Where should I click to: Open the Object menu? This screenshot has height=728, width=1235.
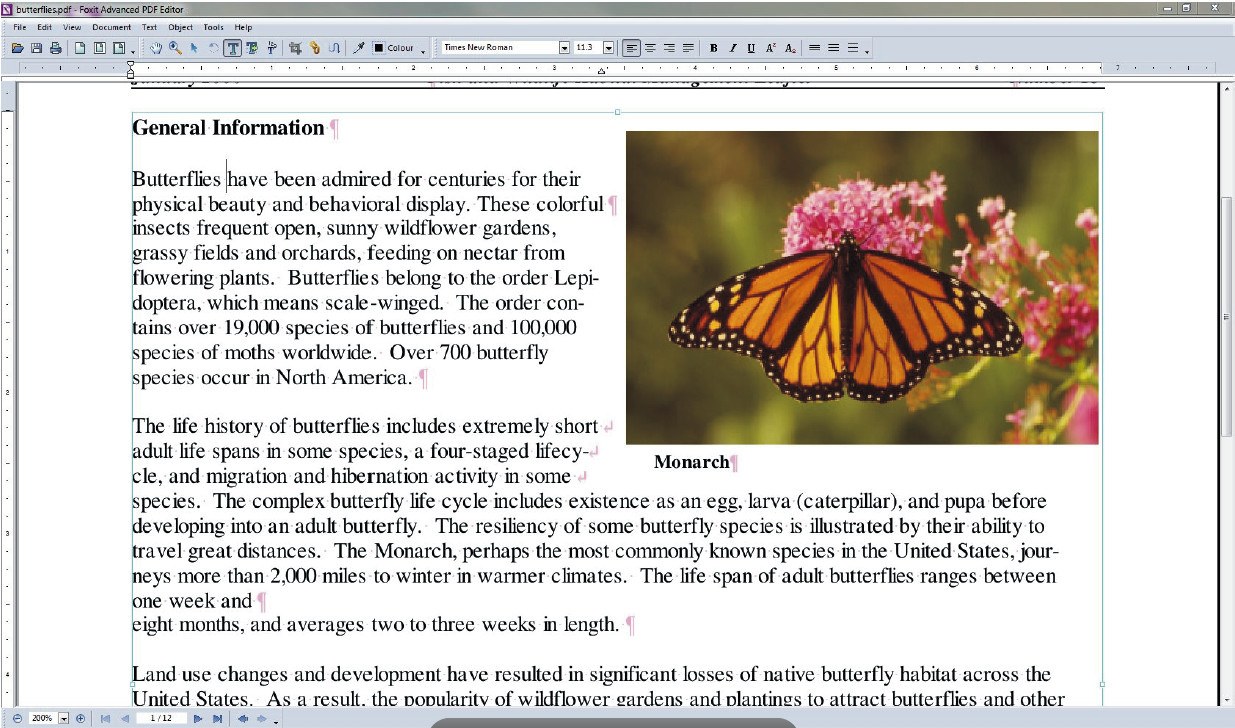pos(181,27)
